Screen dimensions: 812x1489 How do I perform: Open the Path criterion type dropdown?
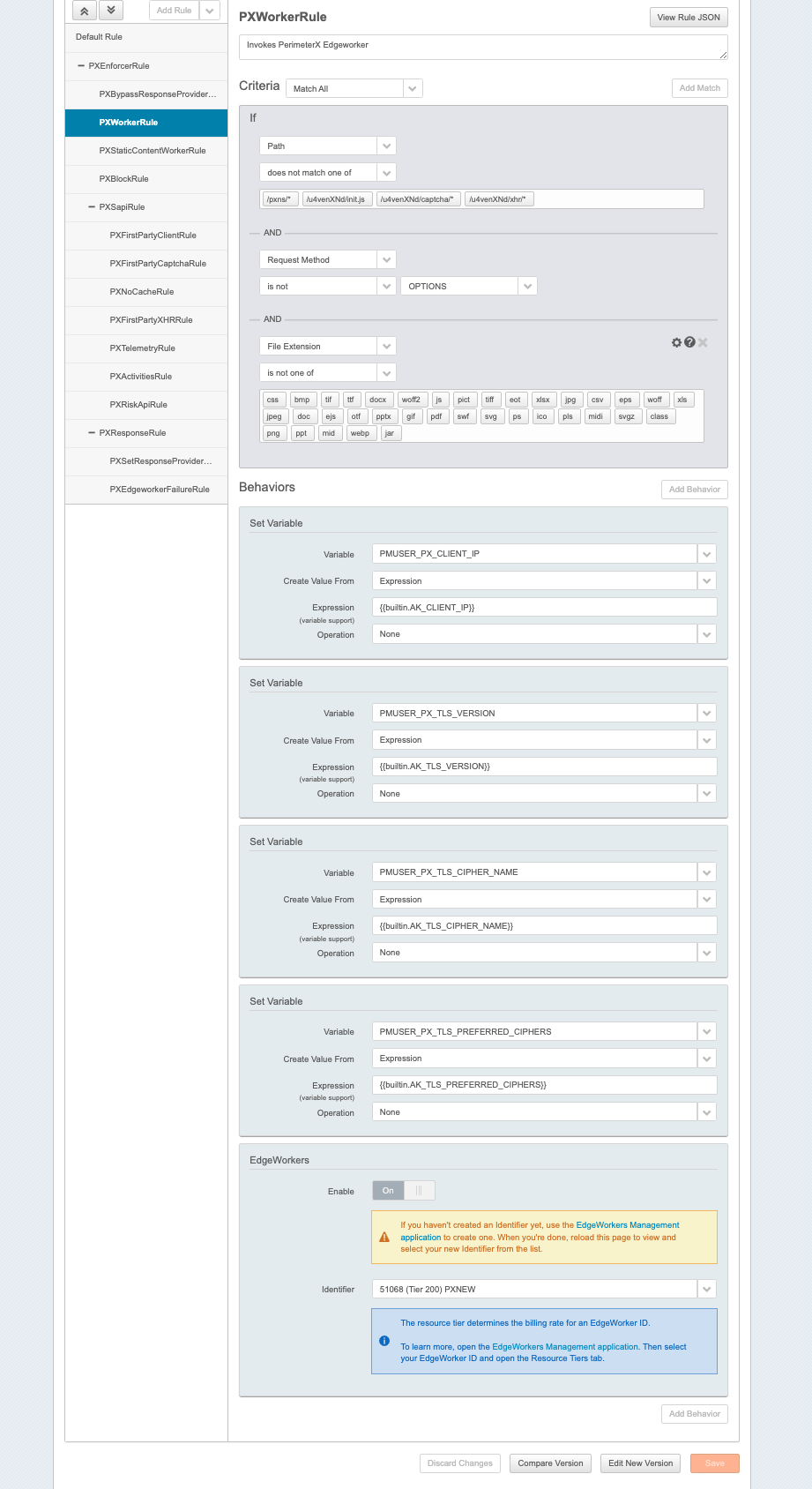[386, 146]
